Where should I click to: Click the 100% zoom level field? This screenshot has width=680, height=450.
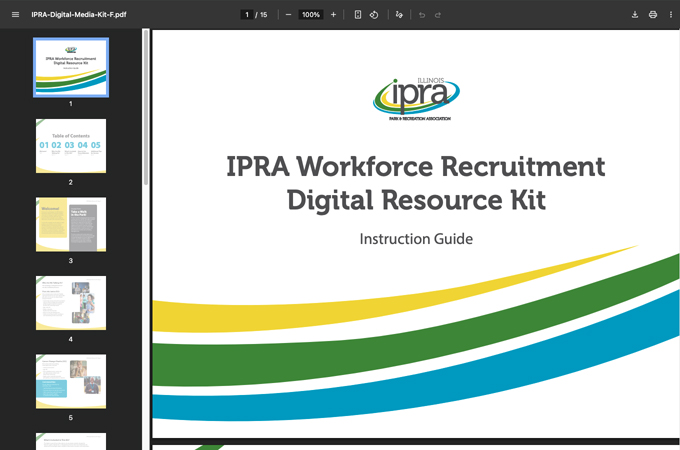coord(311,15)
